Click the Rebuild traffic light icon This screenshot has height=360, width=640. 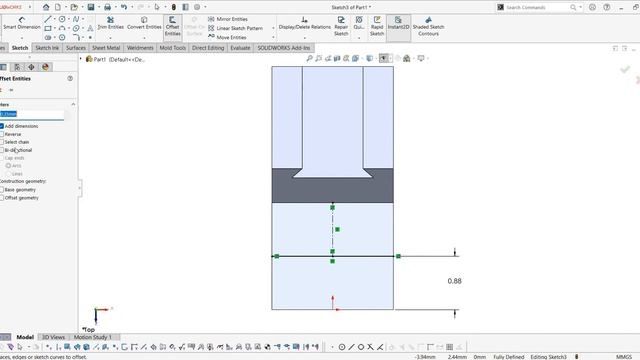tap(173, 7)
